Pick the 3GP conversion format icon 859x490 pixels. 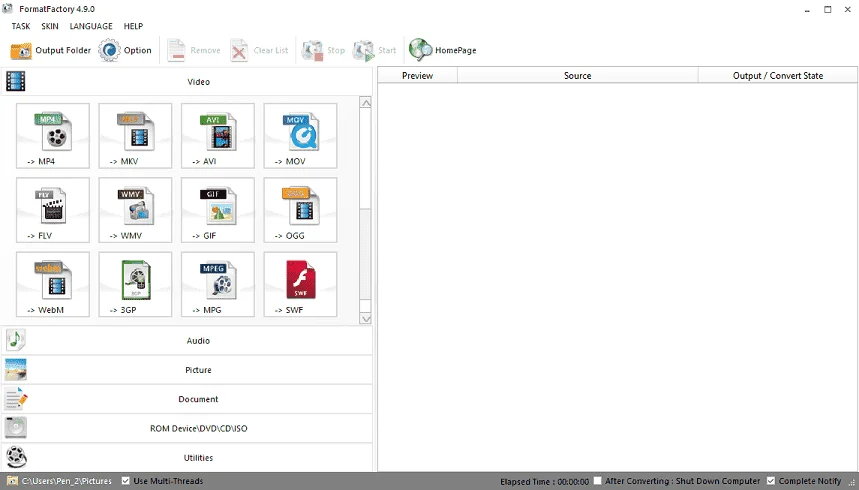tap(135, 284)
